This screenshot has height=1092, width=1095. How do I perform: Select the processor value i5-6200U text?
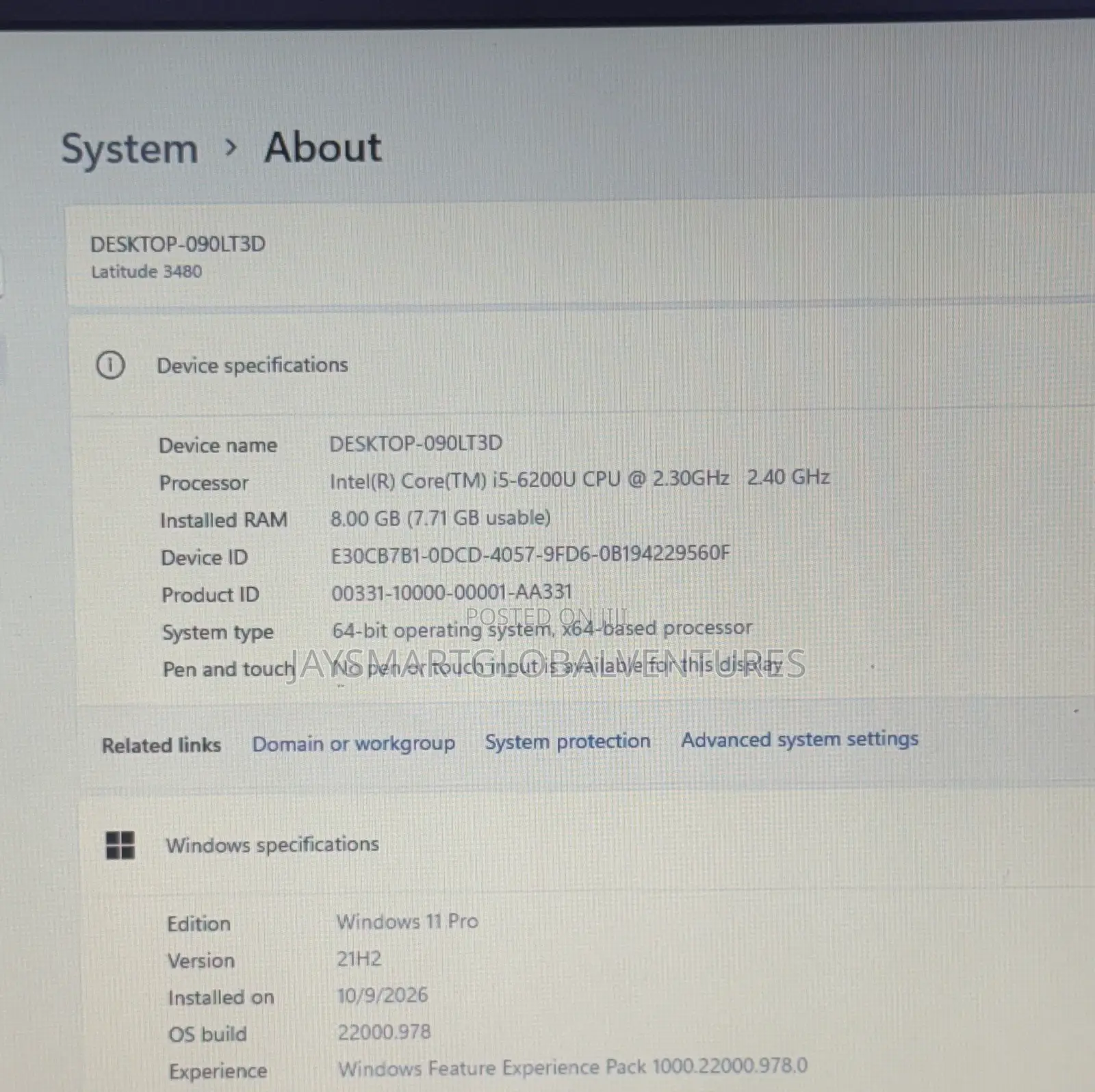click(x=580, y=479)
